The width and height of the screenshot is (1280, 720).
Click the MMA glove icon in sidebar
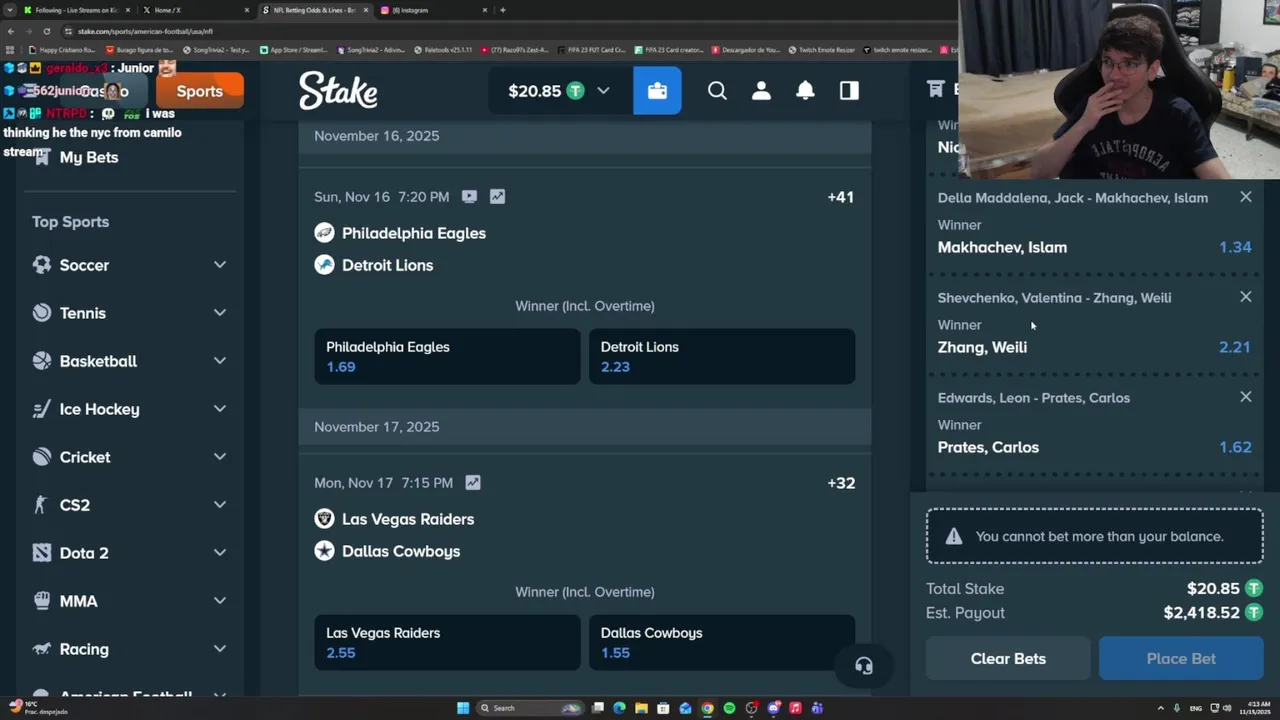(x=41, y=601)
